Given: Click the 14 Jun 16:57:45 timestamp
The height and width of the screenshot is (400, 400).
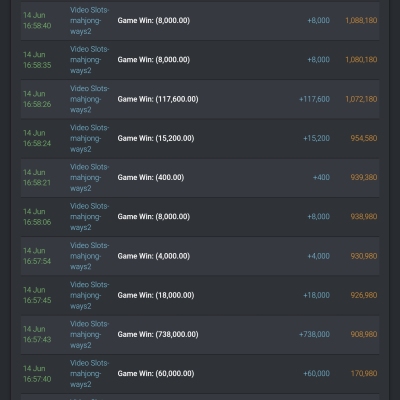Looking at the screenshot, I should [37, 295].
